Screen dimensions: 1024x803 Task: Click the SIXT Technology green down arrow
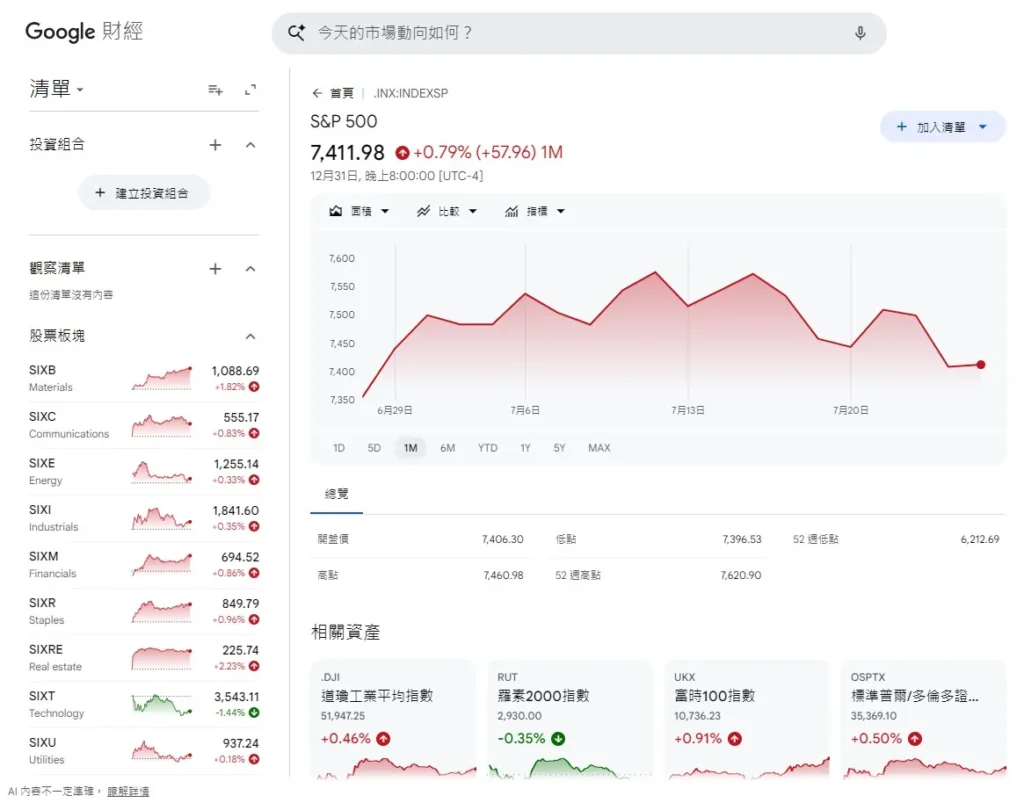point(254,713)
